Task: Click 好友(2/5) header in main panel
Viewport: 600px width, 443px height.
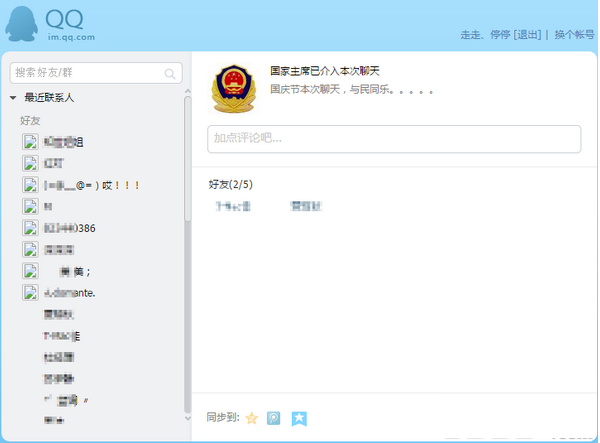Action: pos(230,184)
